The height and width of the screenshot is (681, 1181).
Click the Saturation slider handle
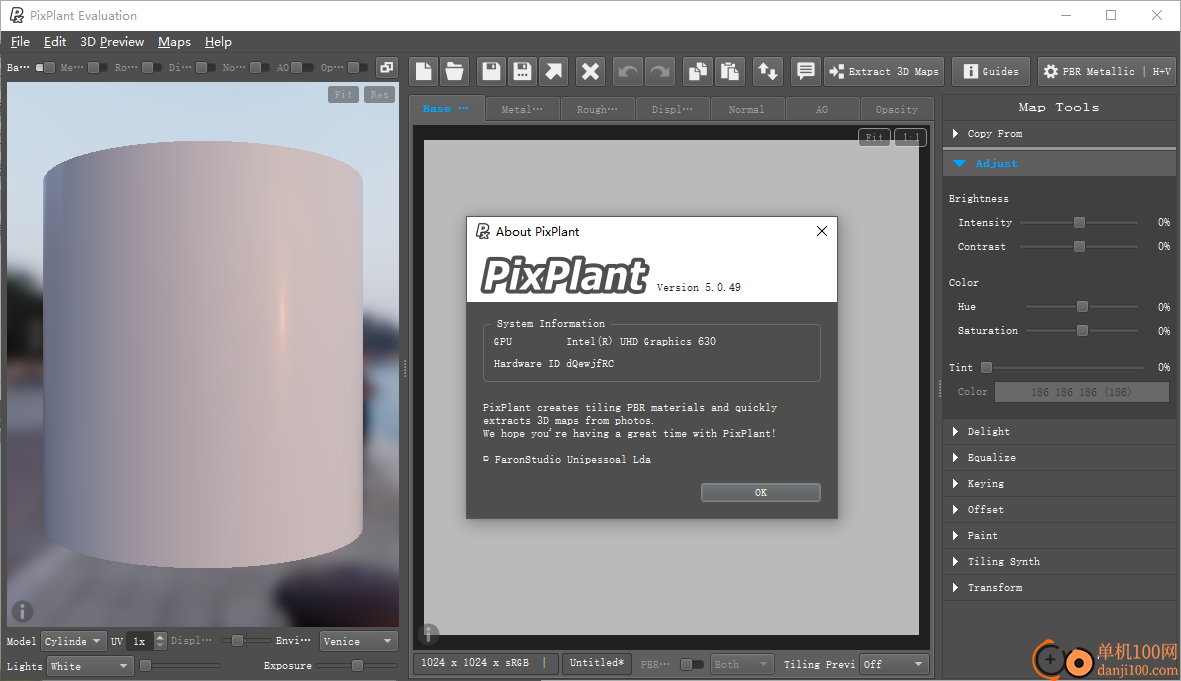tap(1082, 331)
